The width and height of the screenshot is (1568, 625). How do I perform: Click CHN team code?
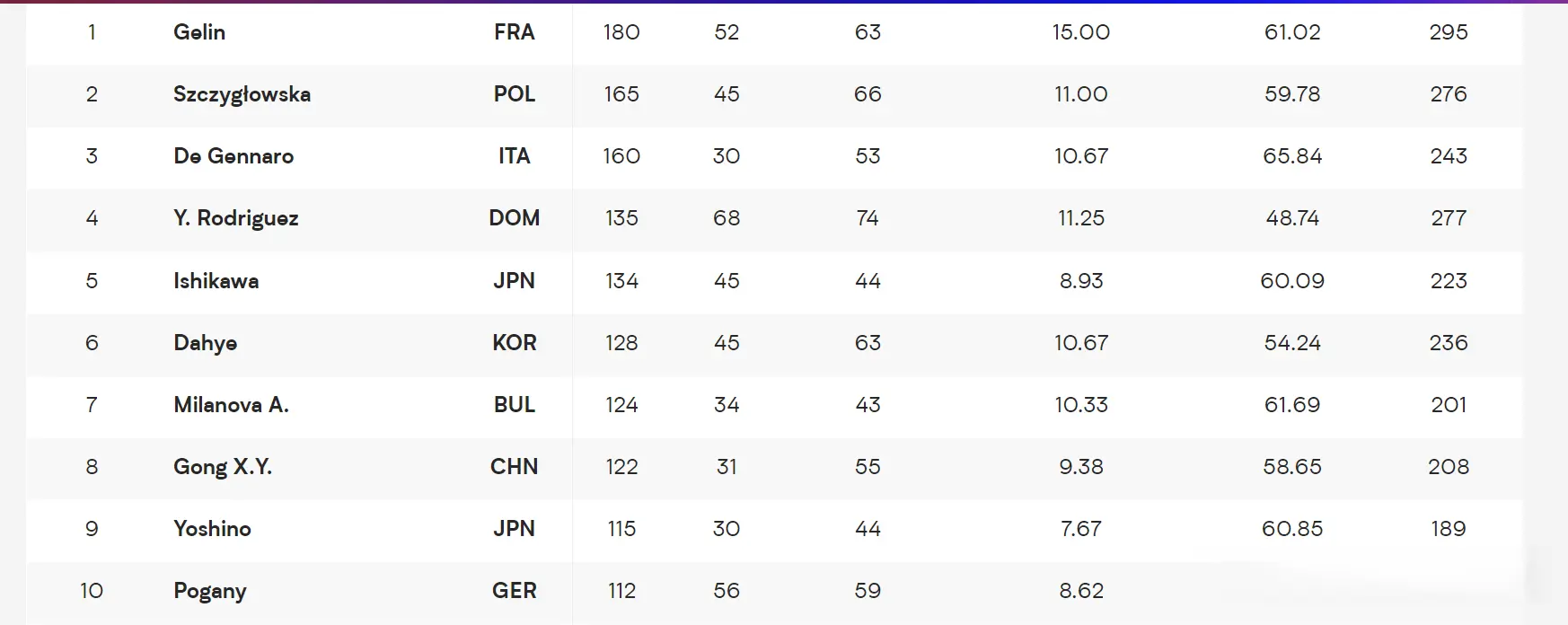[x=515, y=467]
